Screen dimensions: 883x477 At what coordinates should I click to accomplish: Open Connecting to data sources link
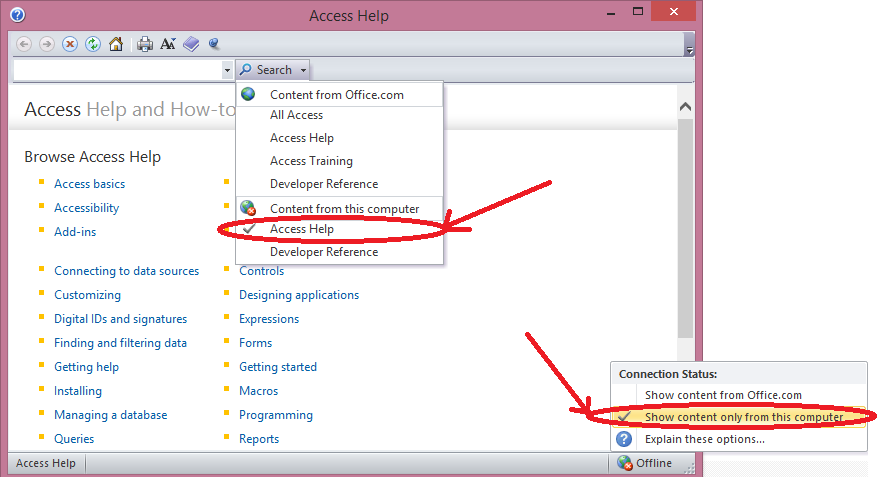(x=126, y=271)
